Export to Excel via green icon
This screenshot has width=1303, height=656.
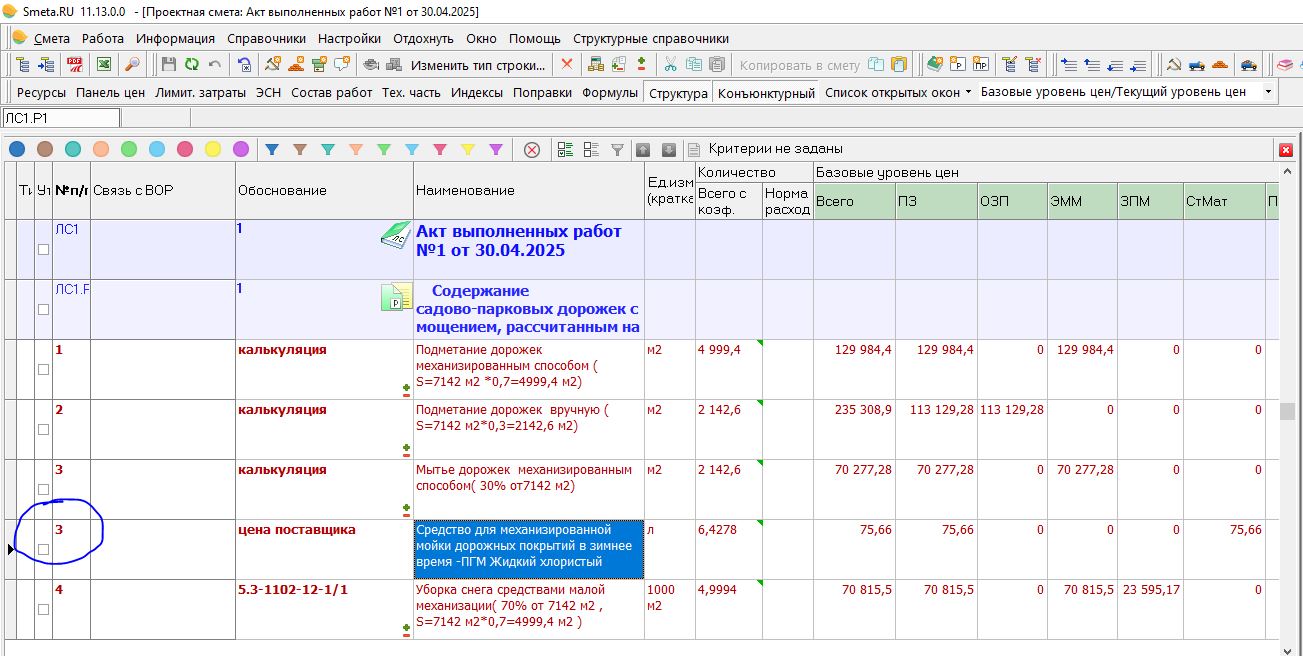(x=103, y=65)
